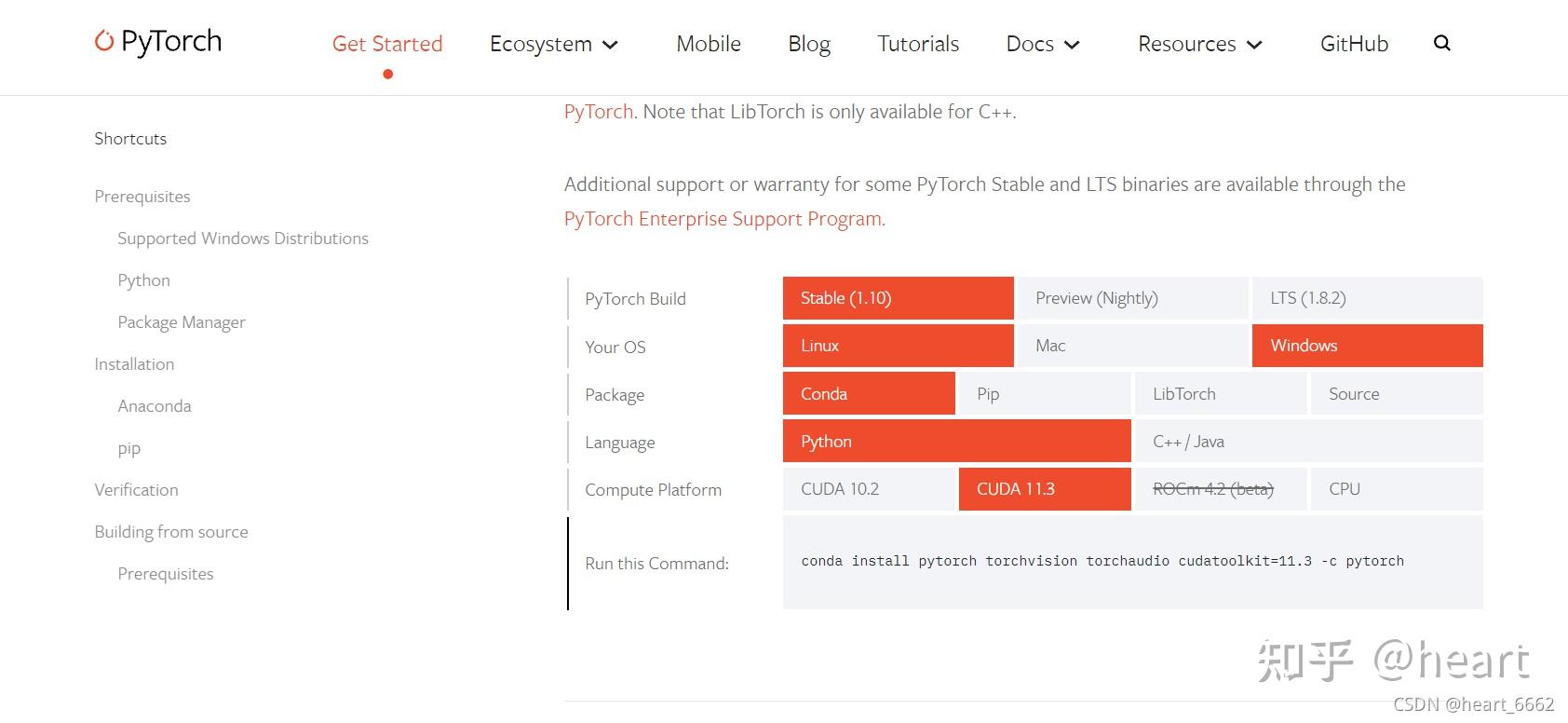
Task: Open the Blog nav item
Action: [x=809, y=44]
